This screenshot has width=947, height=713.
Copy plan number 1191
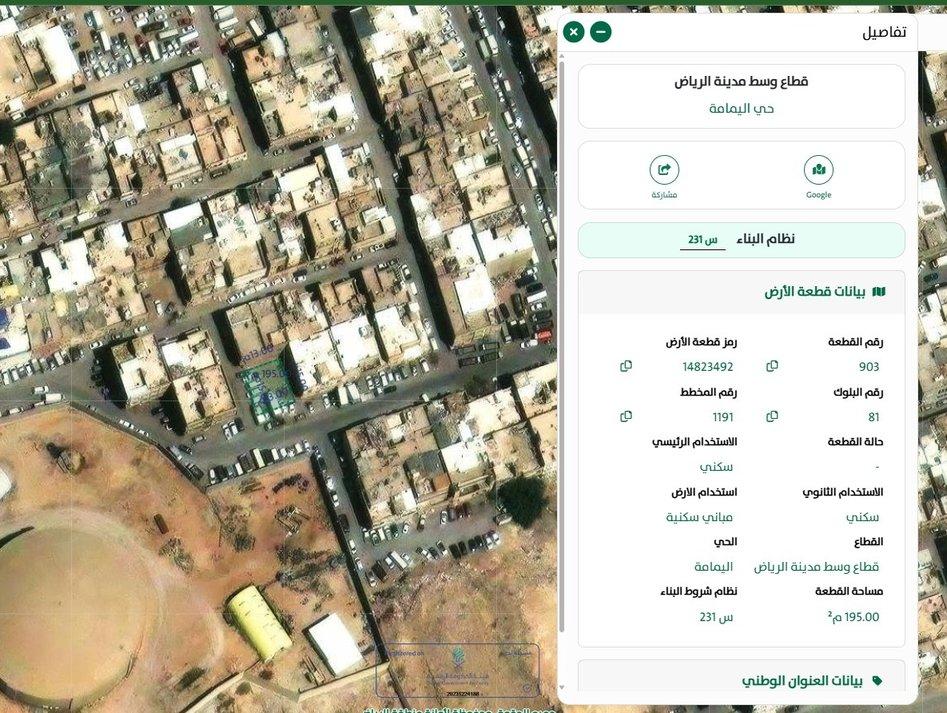[x=626, y=416]
